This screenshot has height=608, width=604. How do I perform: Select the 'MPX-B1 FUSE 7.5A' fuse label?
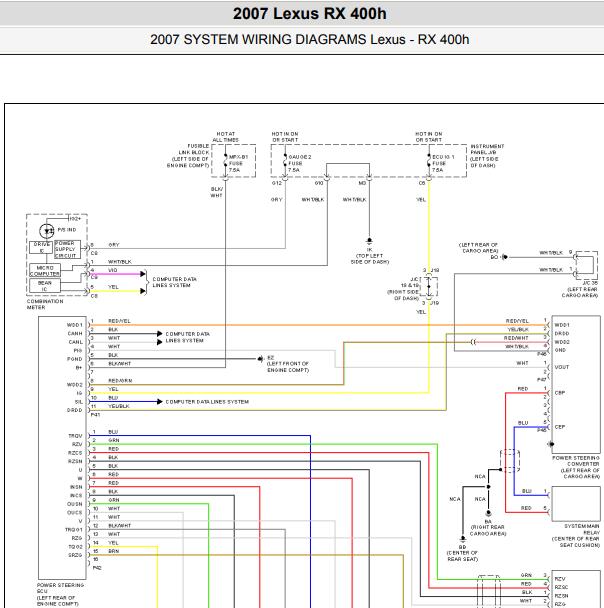(x=238, y=163)
